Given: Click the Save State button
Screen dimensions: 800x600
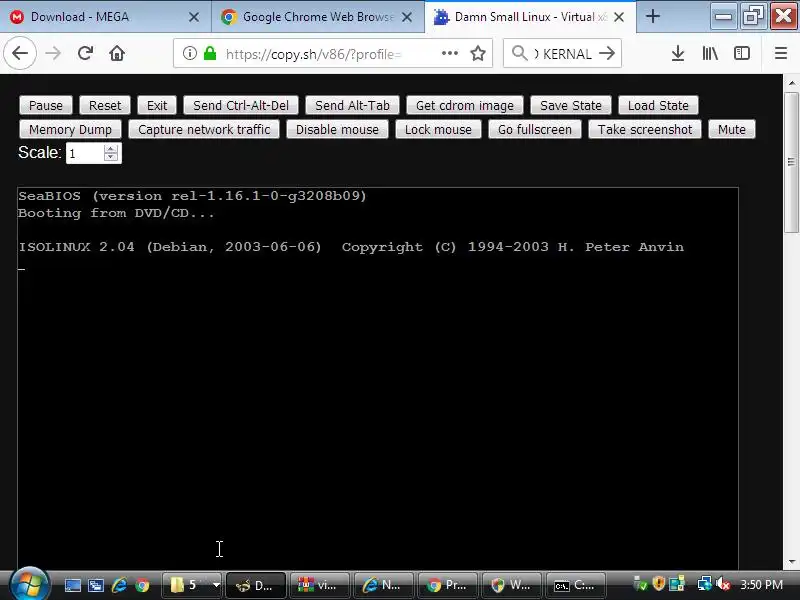Looking at the screenshot, I should pyautogui.click(x=571, y=106).
